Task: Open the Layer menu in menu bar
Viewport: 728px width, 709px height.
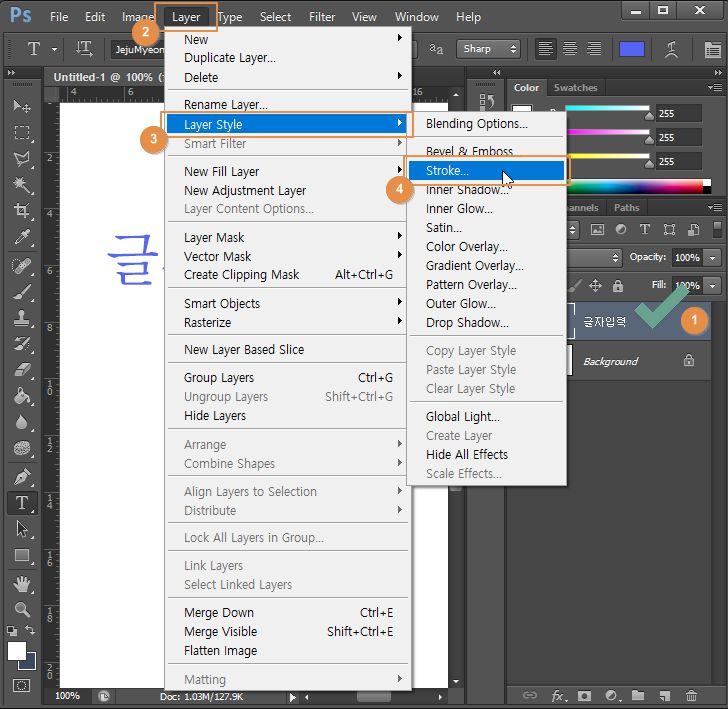Action: (x=186, y=17)
